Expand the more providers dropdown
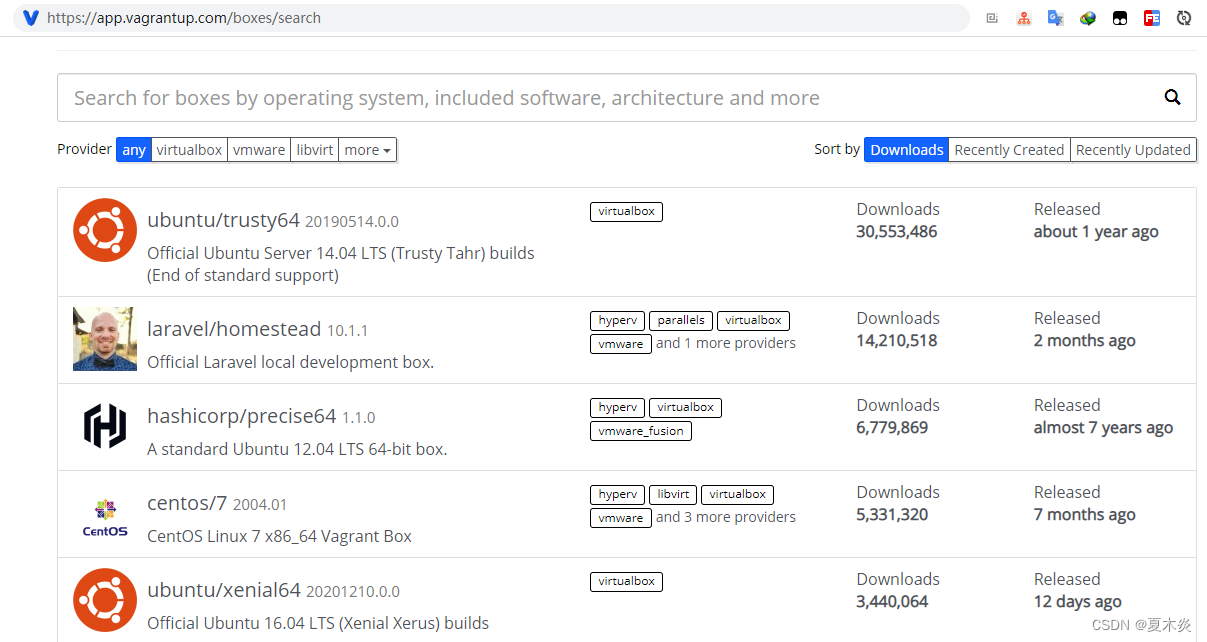Viewport: 1207px width, 642px height. pyautogui.click(x=368, y=150)
